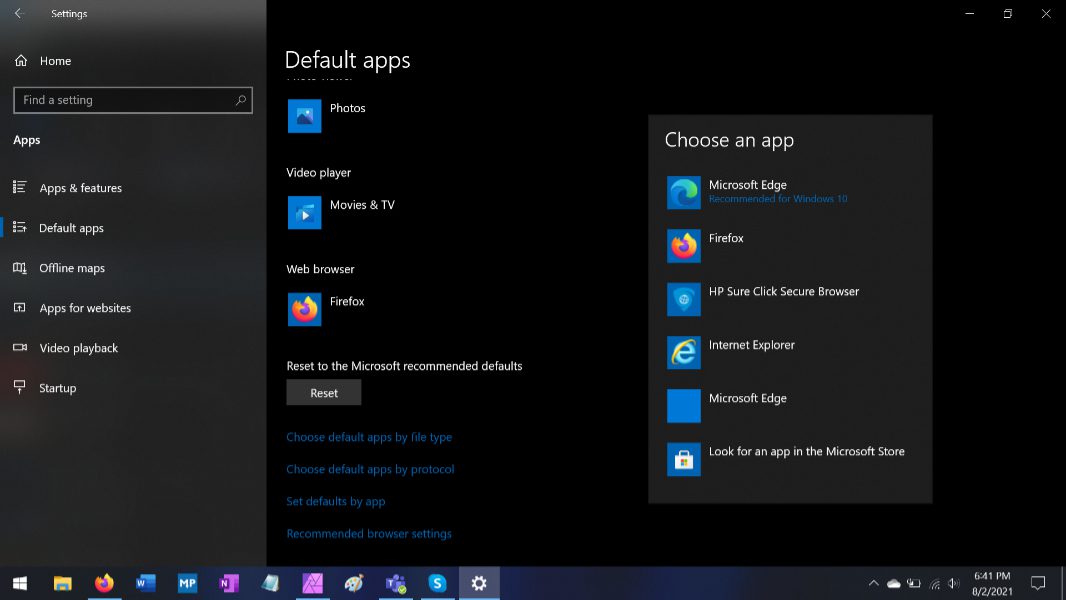Image resolution: width=1066 pixels, height=600 pixels.
Task: Open Skype from the taskbar
Action: (437, 583)
